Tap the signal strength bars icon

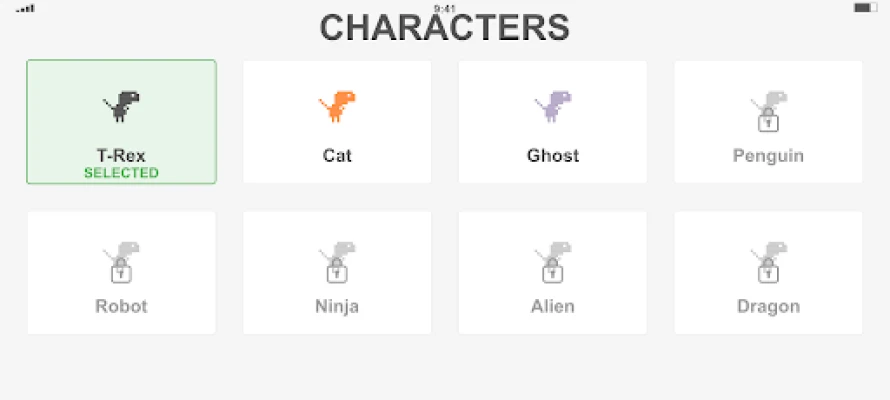pos(26,8)
